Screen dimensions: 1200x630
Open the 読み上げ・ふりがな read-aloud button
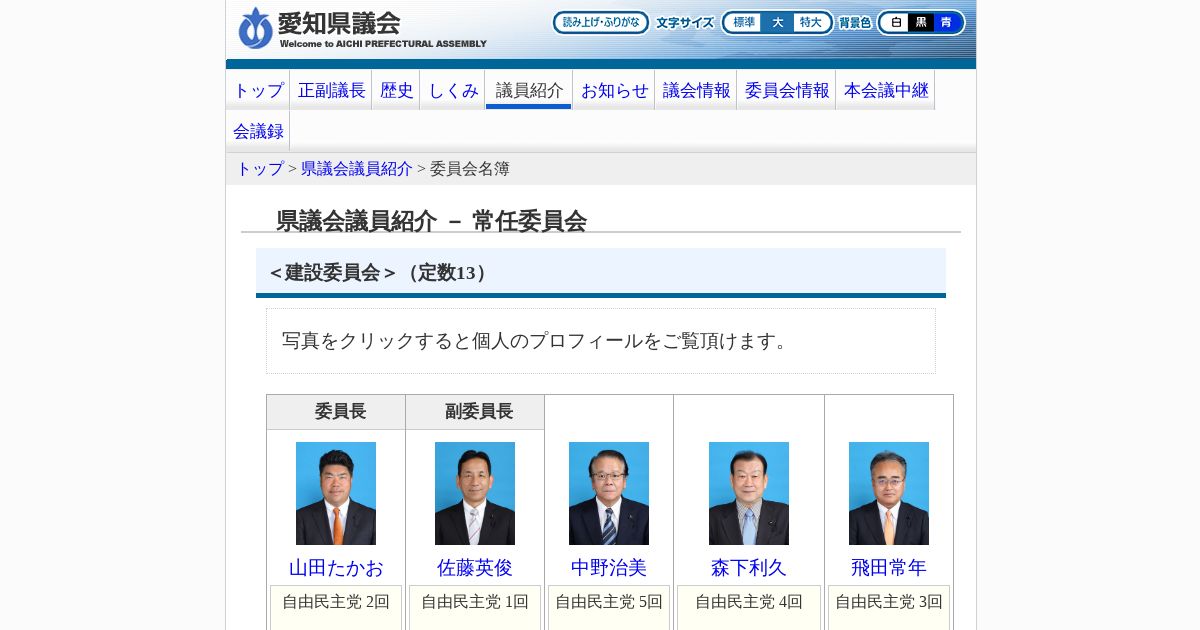point(601,22)
